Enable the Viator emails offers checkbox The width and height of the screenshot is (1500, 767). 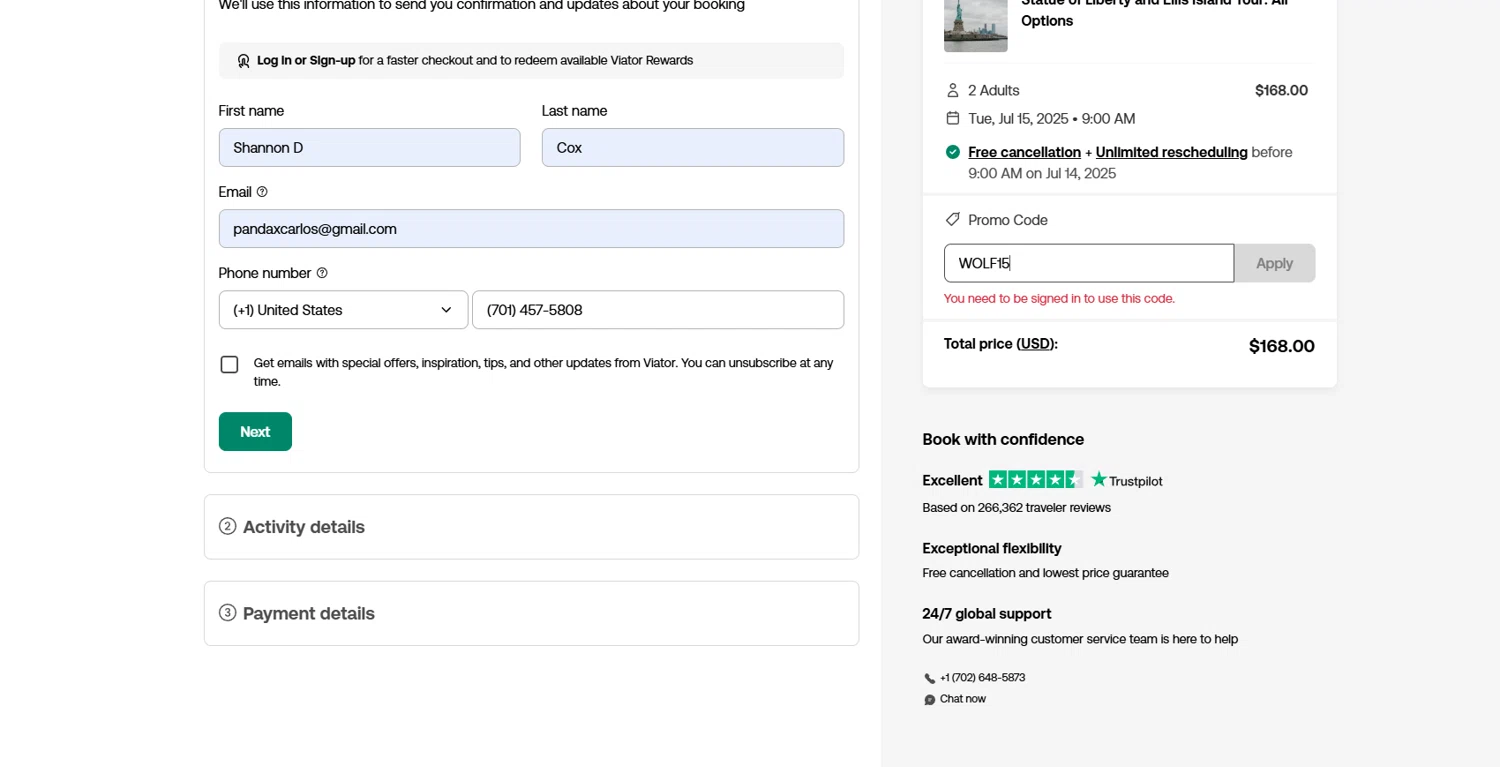pyautogui.click(x=230, y=365)
